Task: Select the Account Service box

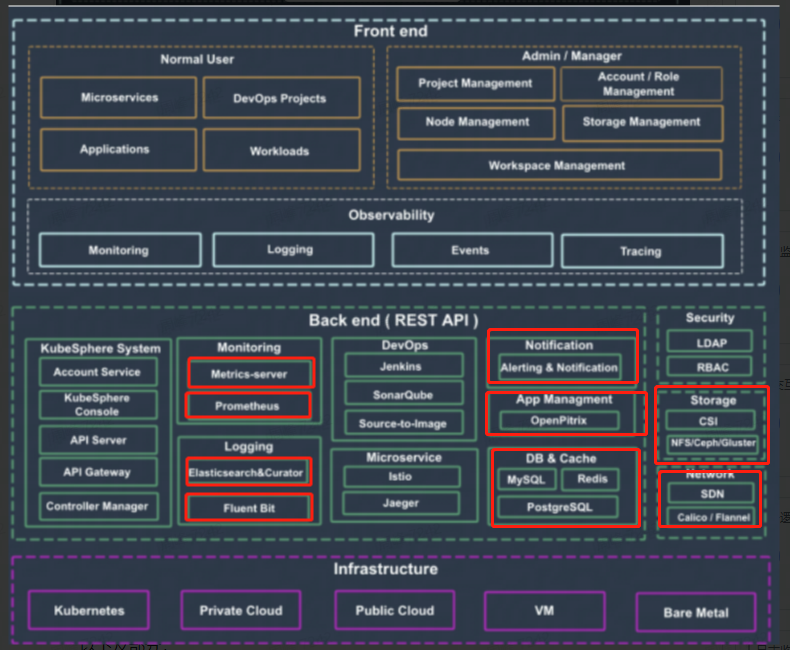Action: coord(98,372)
